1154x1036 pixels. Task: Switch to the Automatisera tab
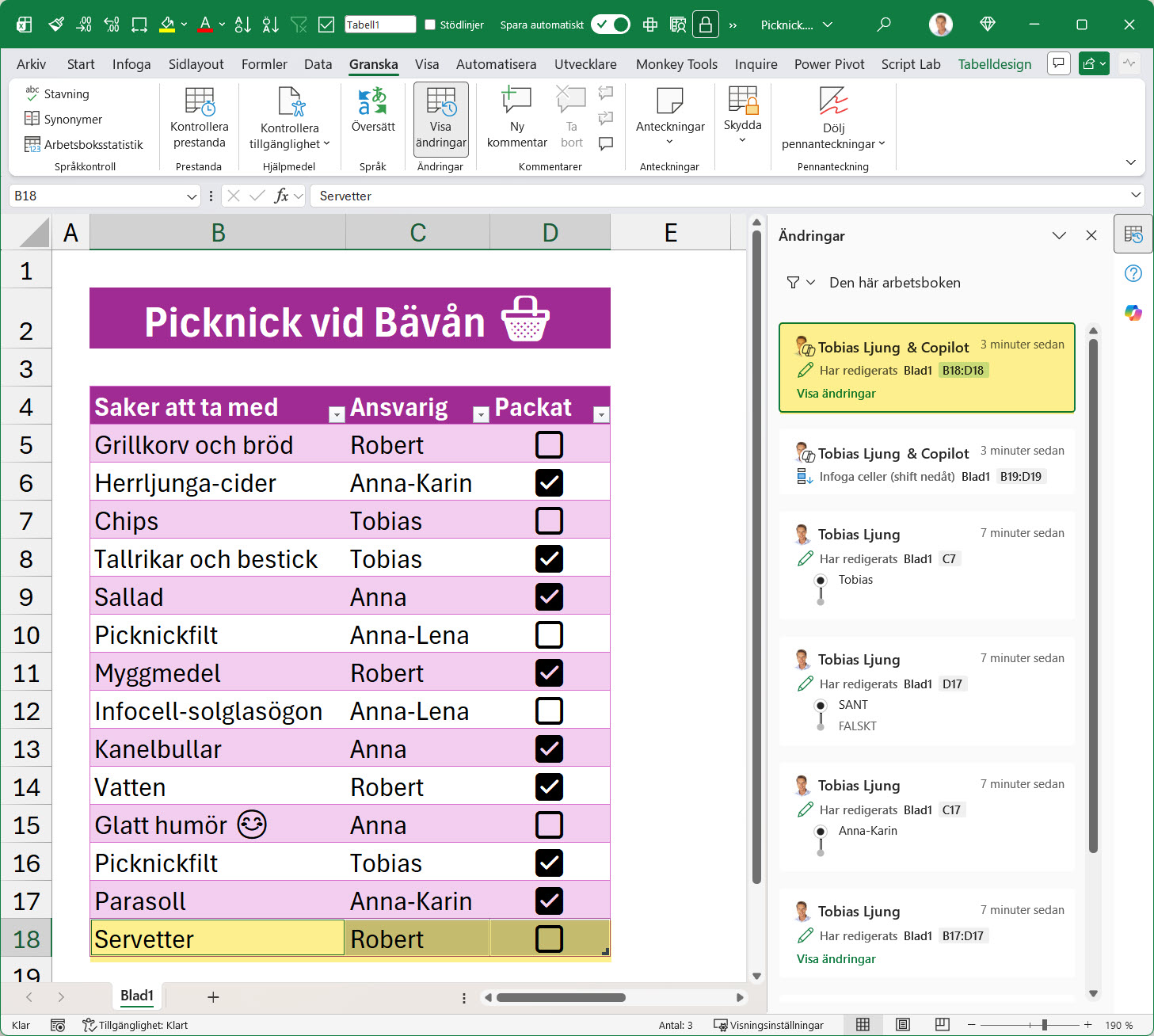coord(496,64)
